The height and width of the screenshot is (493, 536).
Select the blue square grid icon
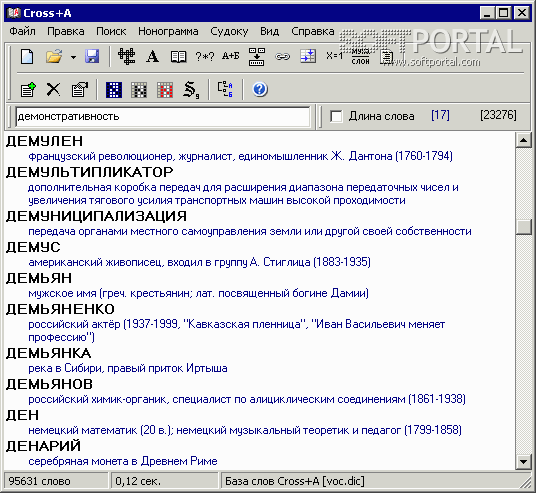[114, 90]
